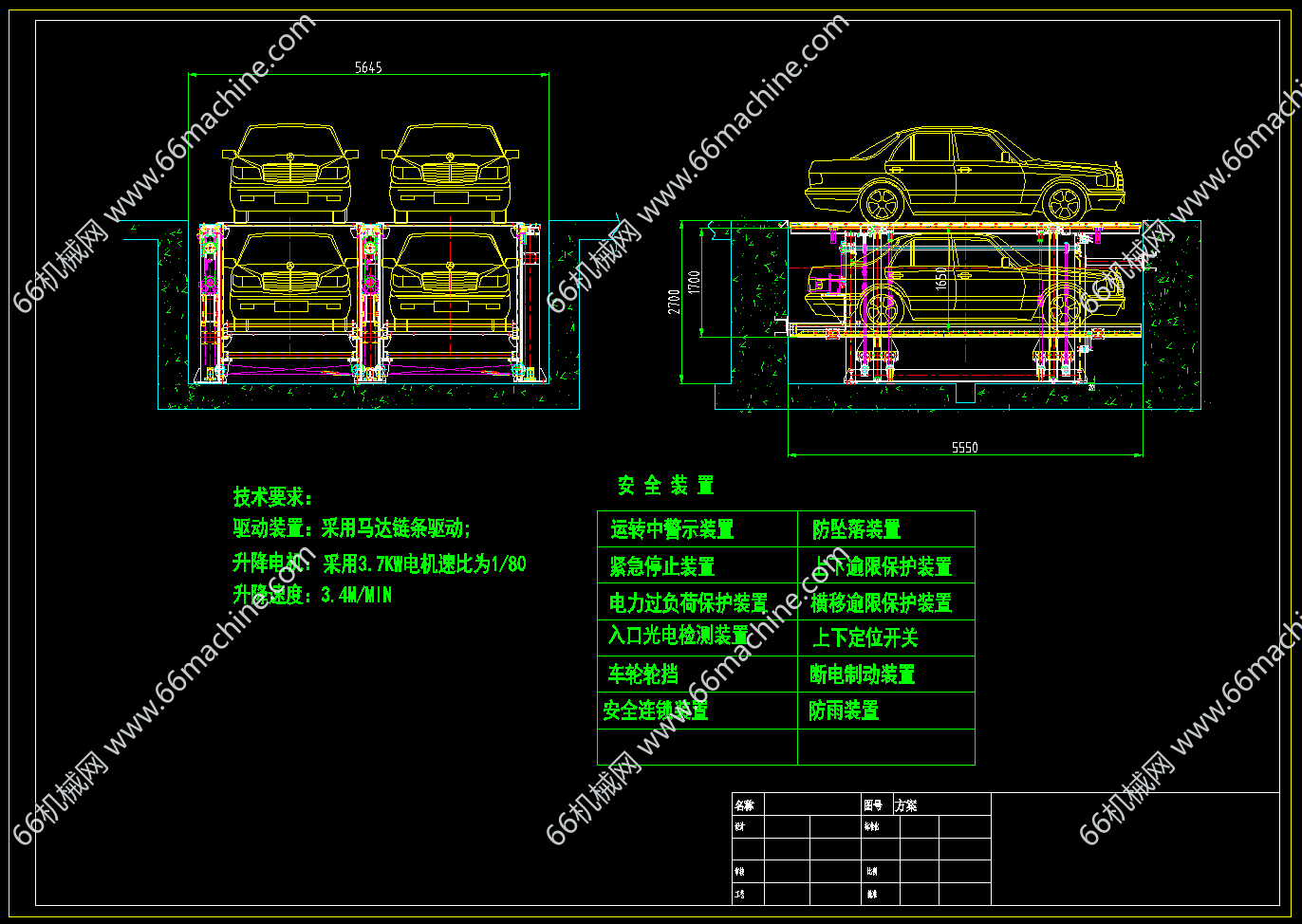
Task: Click the 安全装置 table title
Action: click(665, 486)
